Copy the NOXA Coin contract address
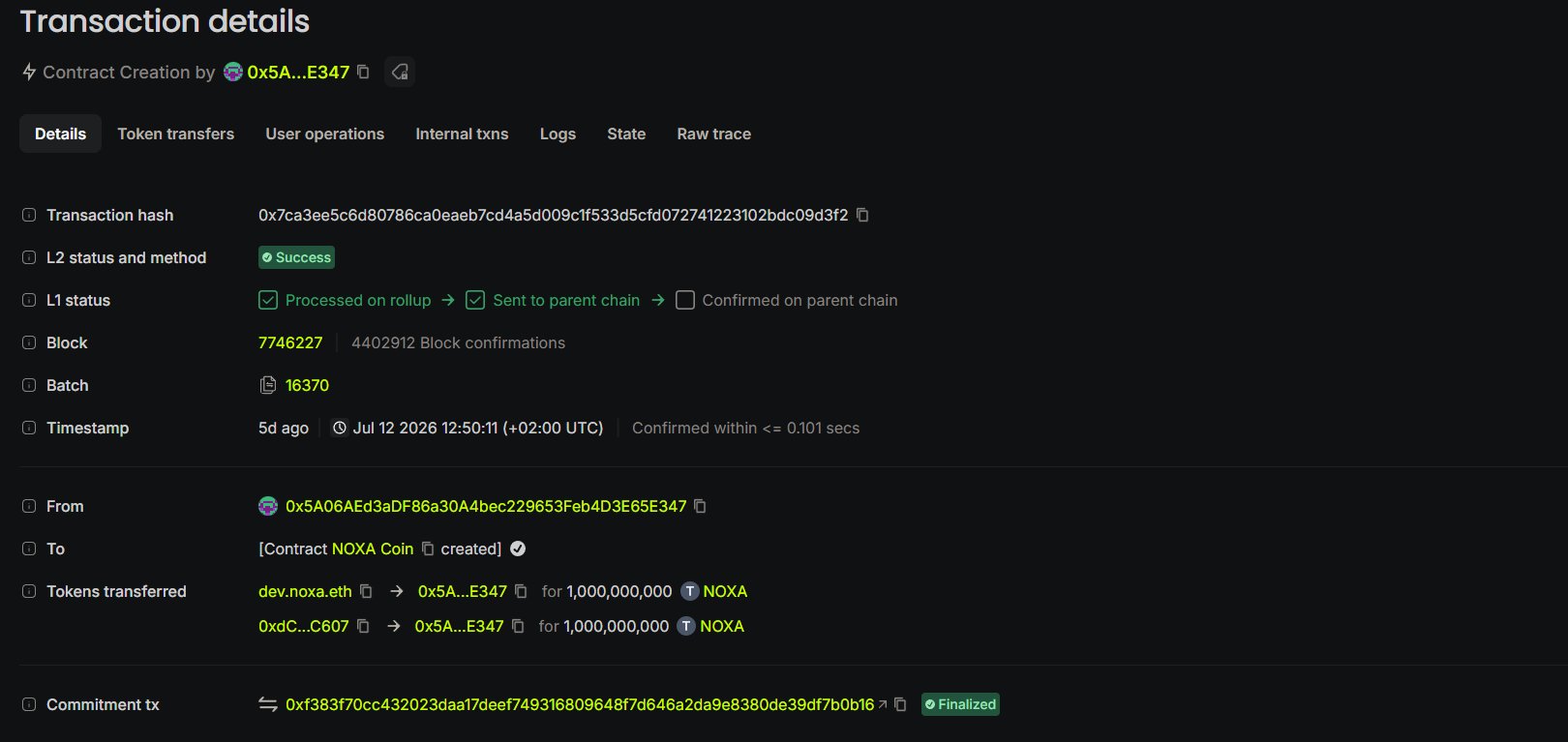Image resolution: width=1568 pixels, height=742 pixels. (x=428, y=549)
